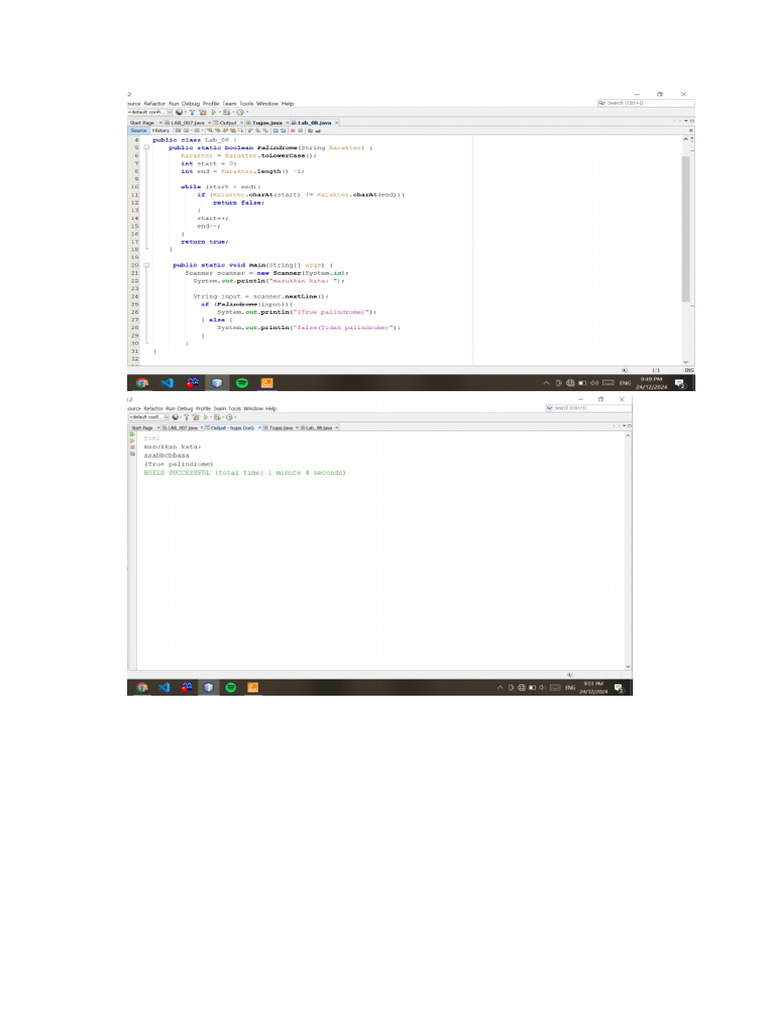Click the Run Project play icon in top toolbar

(212, 112)
